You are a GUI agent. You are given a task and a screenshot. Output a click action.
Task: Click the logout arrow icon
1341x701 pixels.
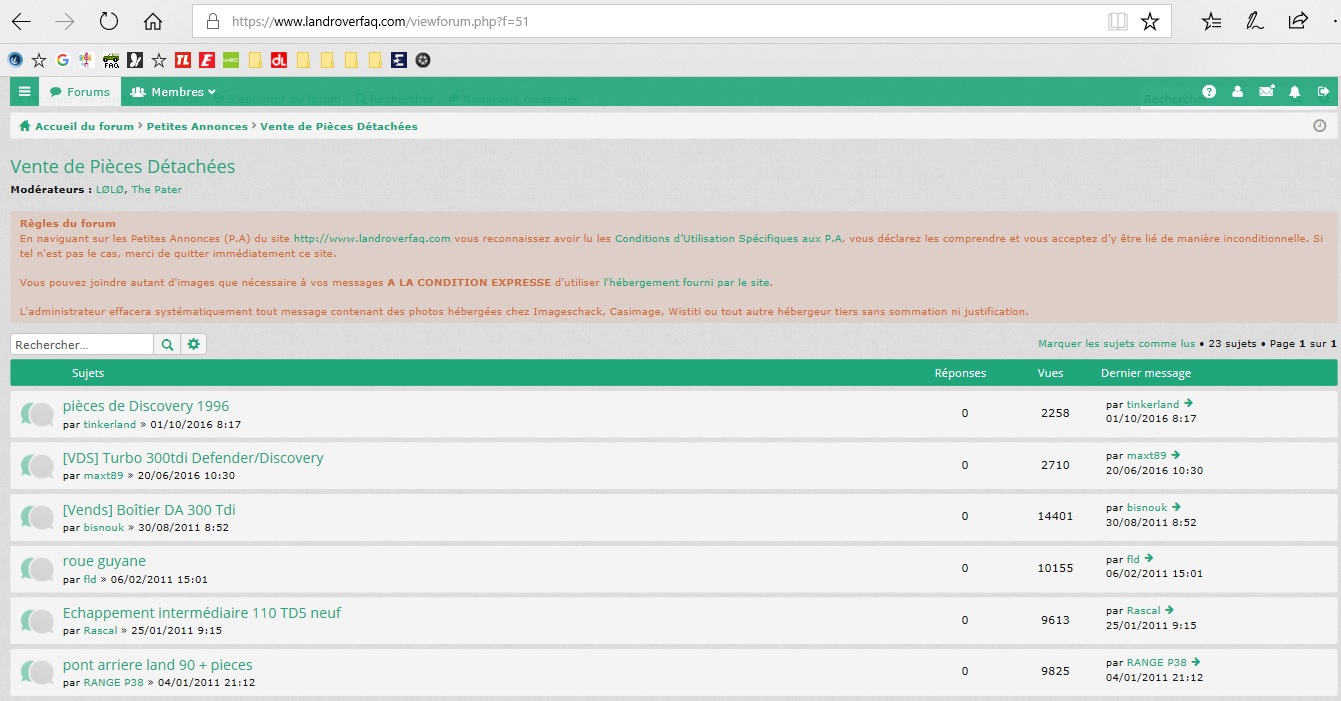(x=1324, y=92)
